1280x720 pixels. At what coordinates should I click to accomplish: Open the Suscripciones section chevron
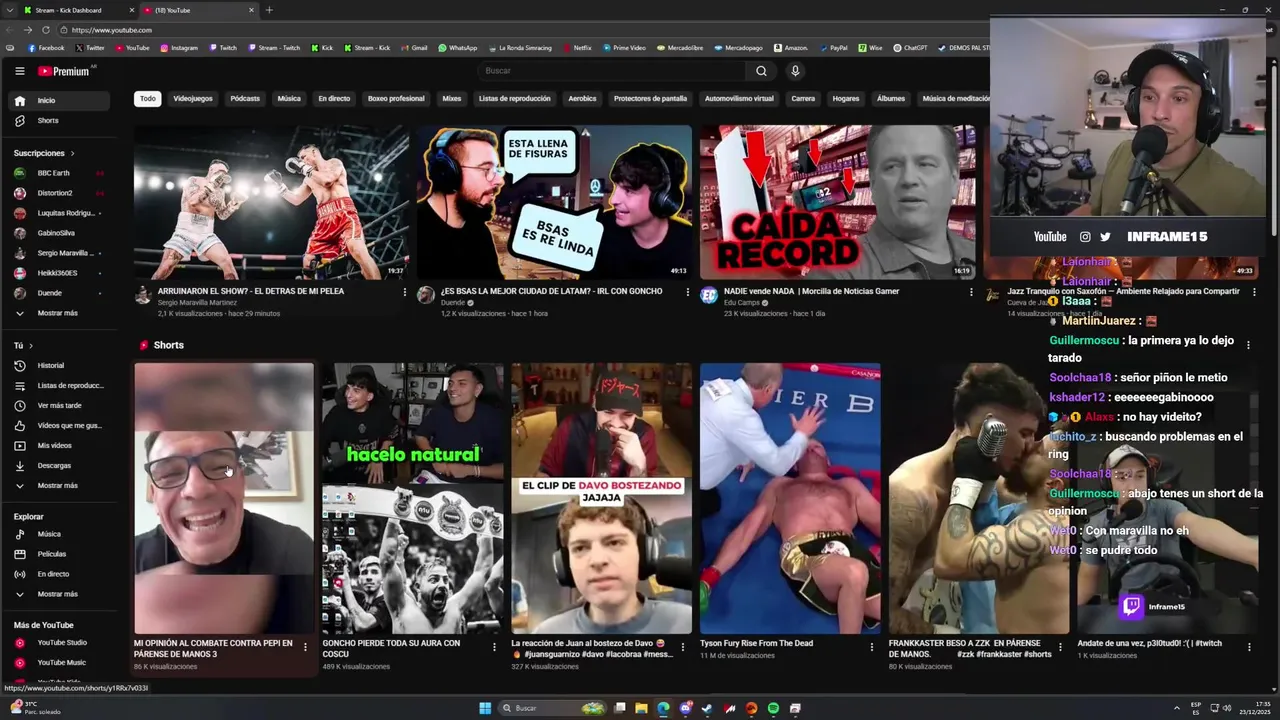point(72,153)
